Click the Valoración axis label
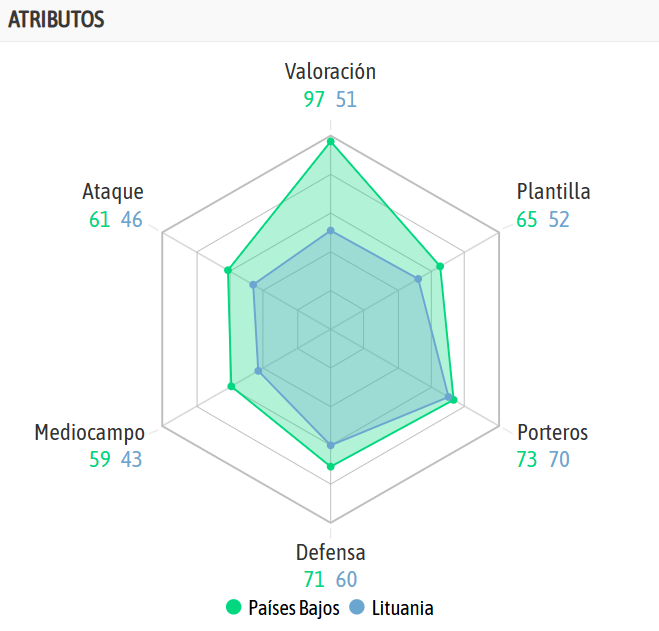Screen dimensions: 659x631 [330, 71]
